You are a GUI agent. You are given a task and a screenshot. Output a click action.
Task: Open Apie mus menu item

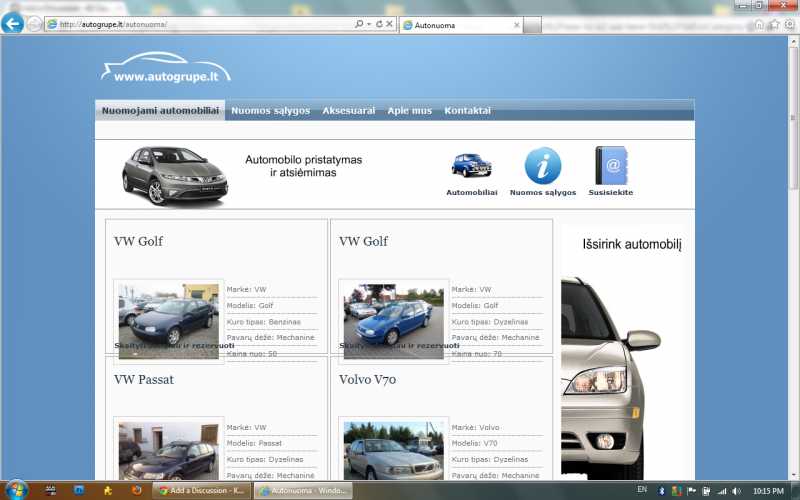pos(409,110)
